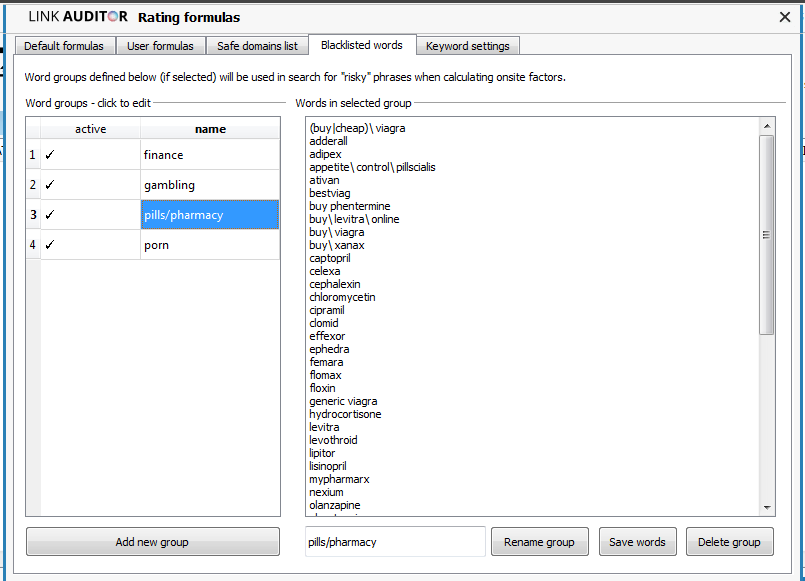
Task: Select the pills/pharmacy word group
Action: pyautogui.click(x=210, y=215)
